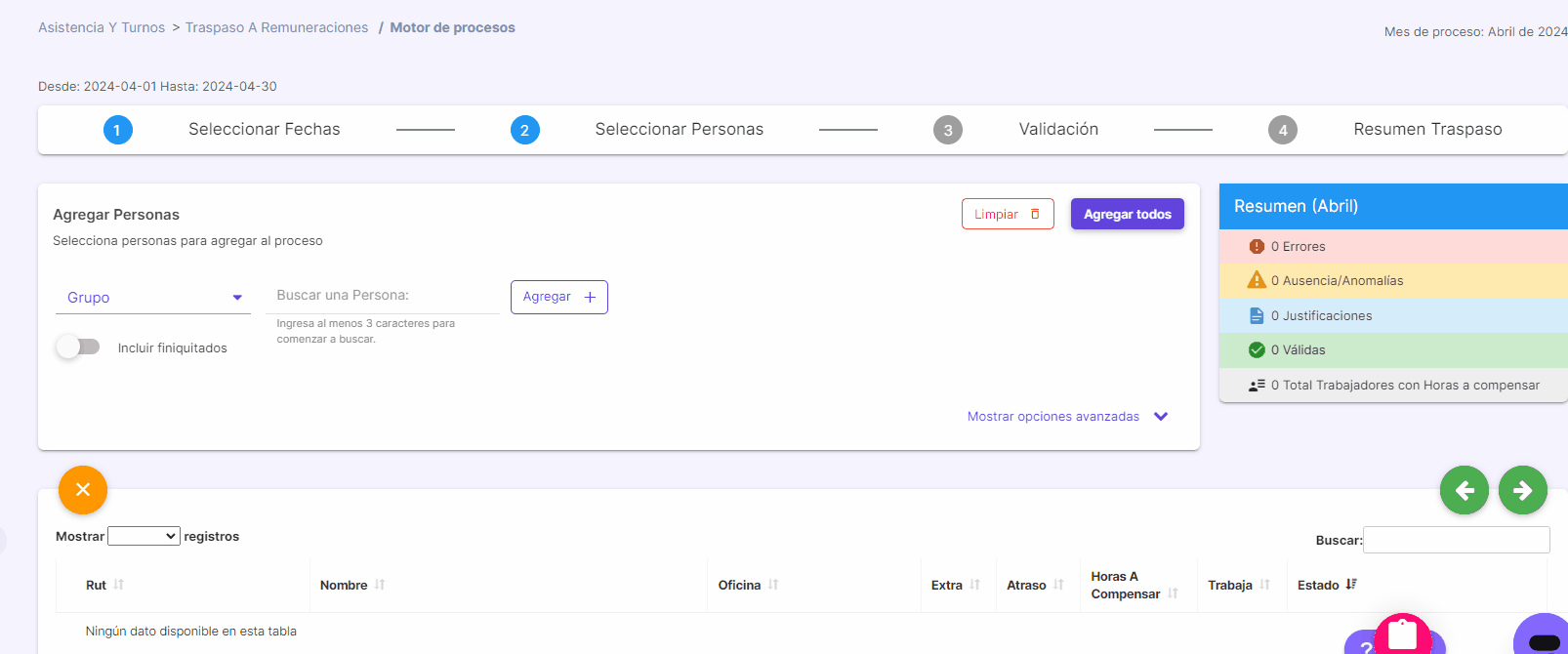
Task: Click Mostrar opciones avanzadas link
Action: [1053, 416]
